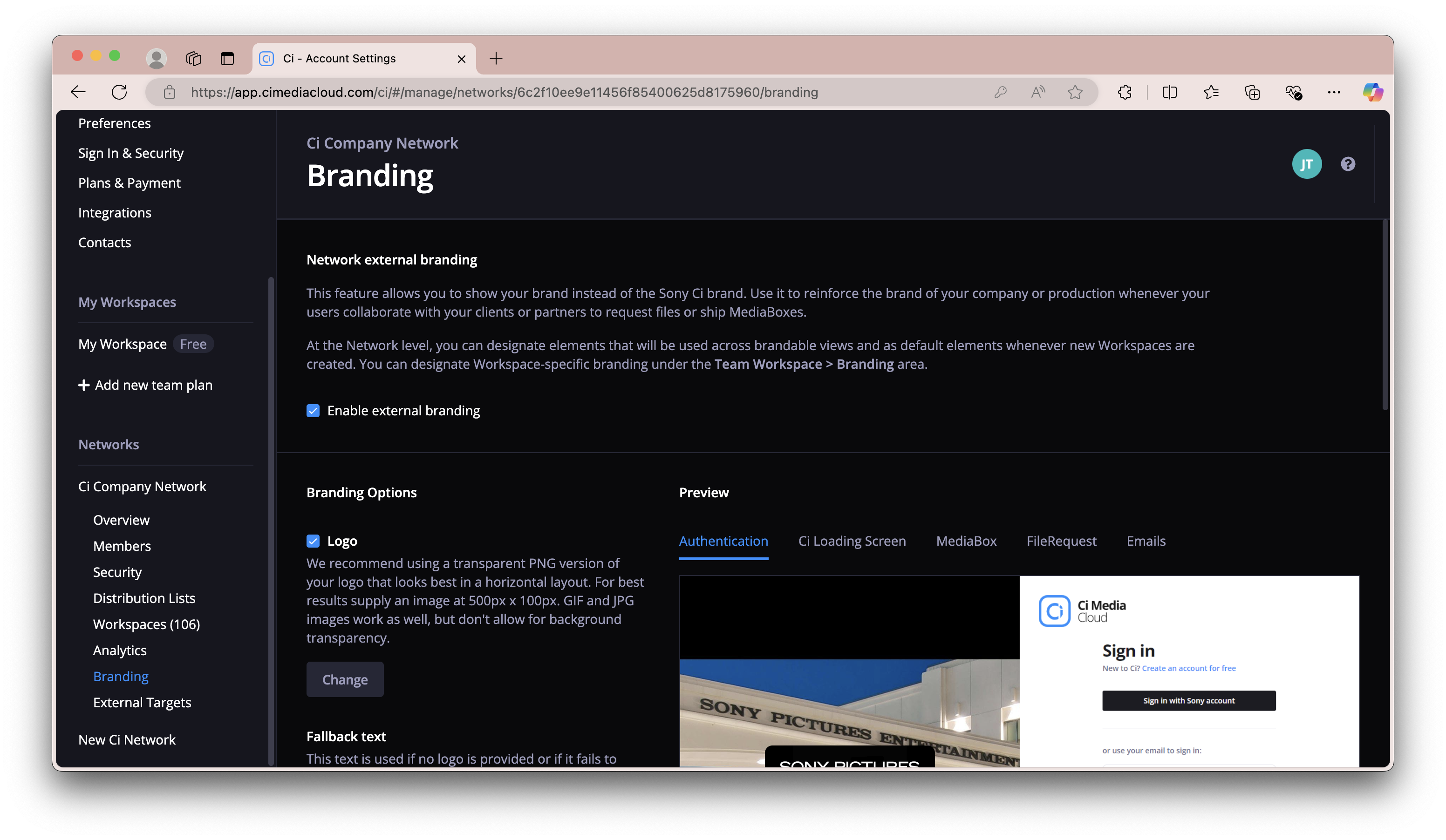
Task: Click the plus icon beside Add new team plan
Action: (84, 386)
